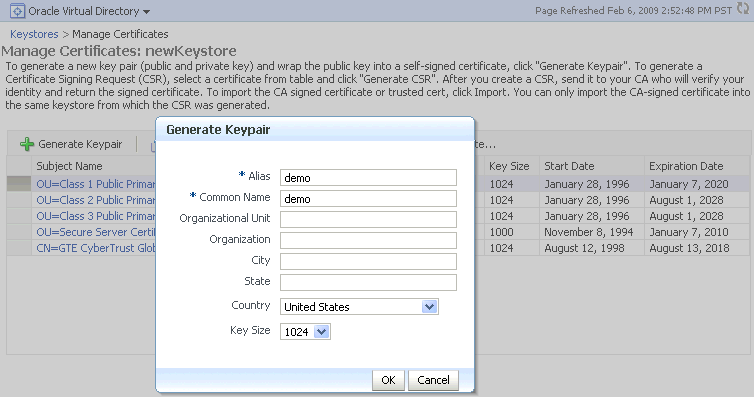Click the Generate Keypair dialog title
This screenshot has width=754, height=397.
(x=218, y=130)
